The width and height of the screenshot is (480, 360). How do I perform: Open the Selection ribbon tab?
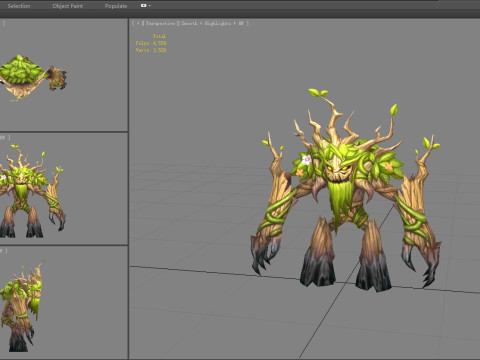[x=19, y=6]
